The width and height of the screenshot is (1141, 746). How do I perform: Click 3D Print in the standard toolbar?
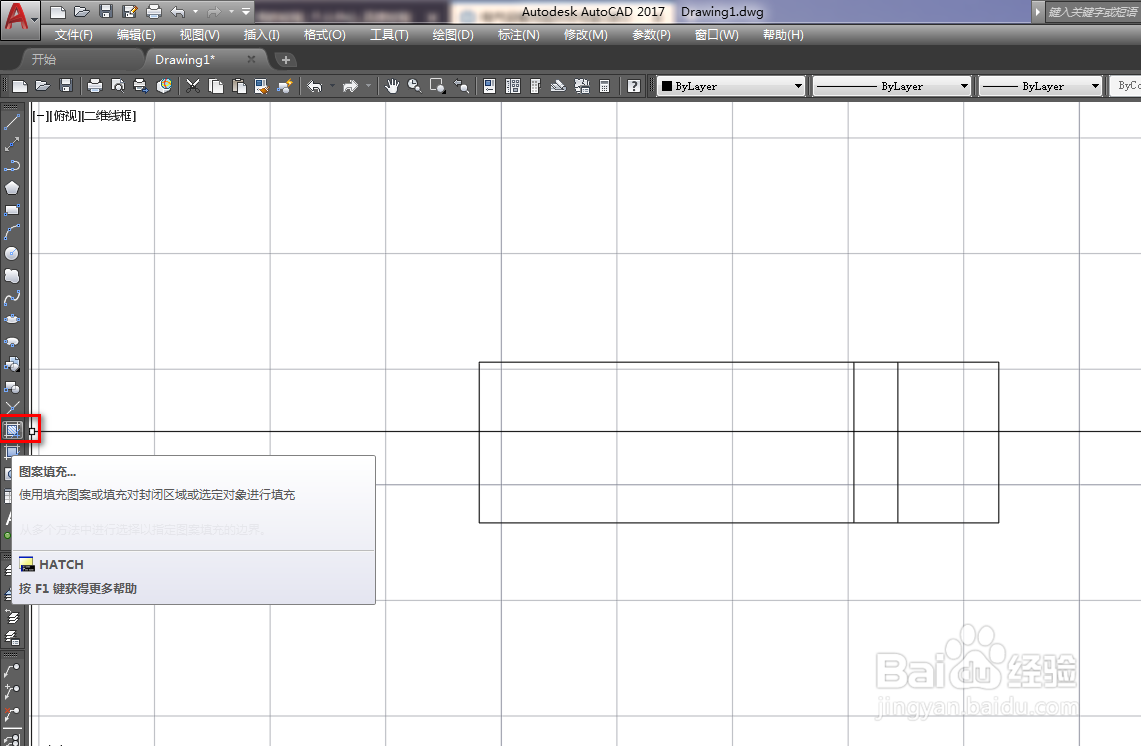tap(164, 86)
